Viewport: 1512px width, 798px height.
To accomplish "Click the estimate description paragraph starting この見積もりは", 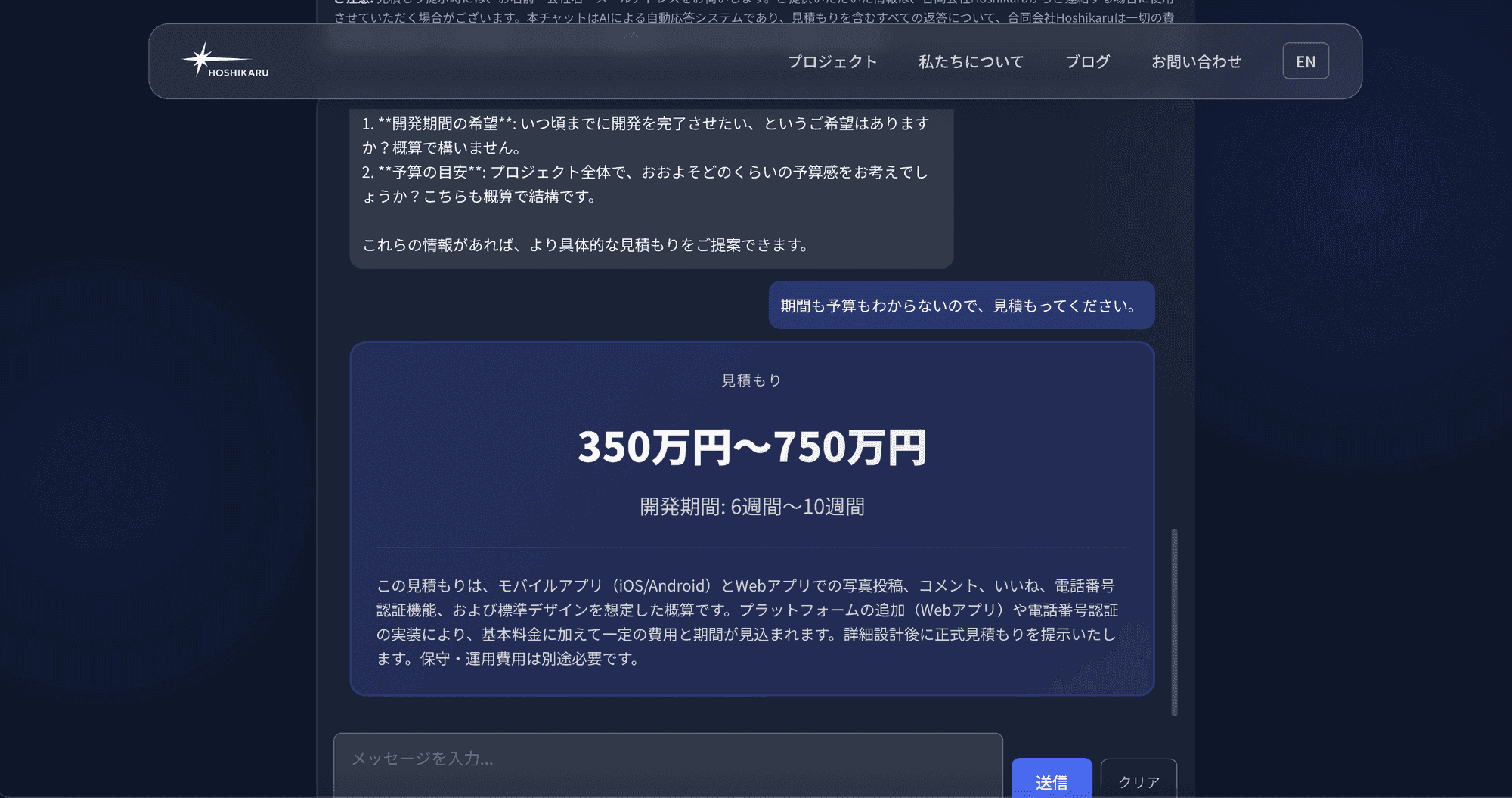I will [748, 622].
